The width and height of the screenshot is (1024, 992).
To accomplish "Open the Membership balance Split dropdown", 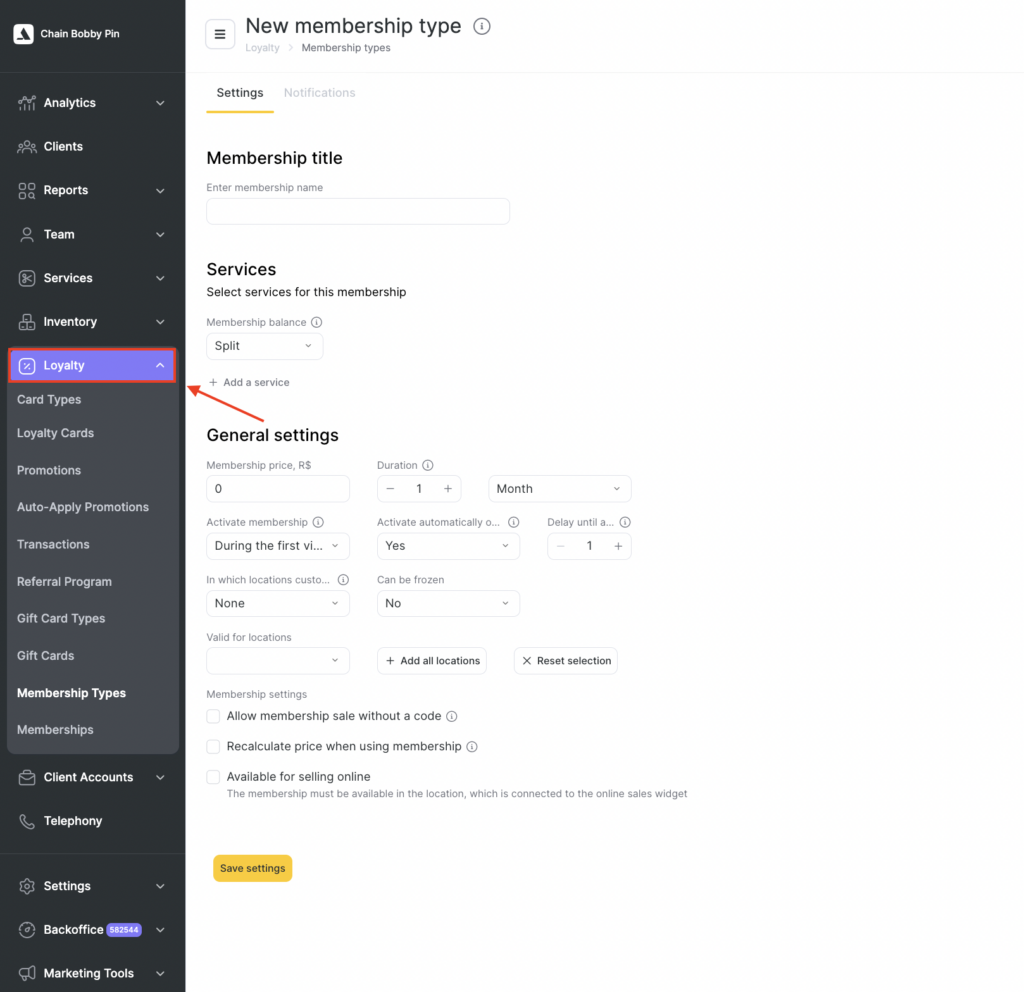I will tap(264, 346).
